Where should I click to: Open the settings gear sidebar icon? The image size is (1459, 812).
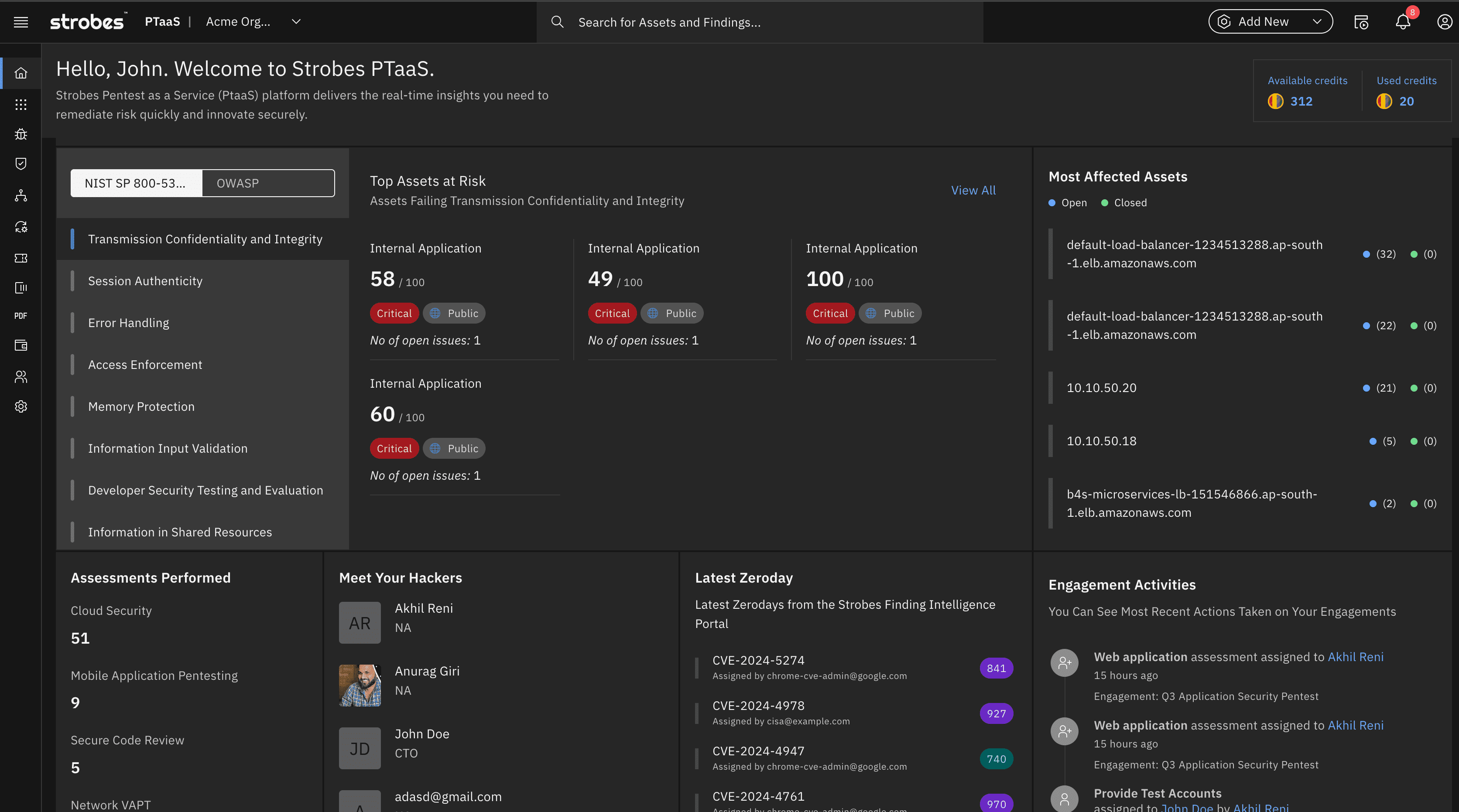21,406
